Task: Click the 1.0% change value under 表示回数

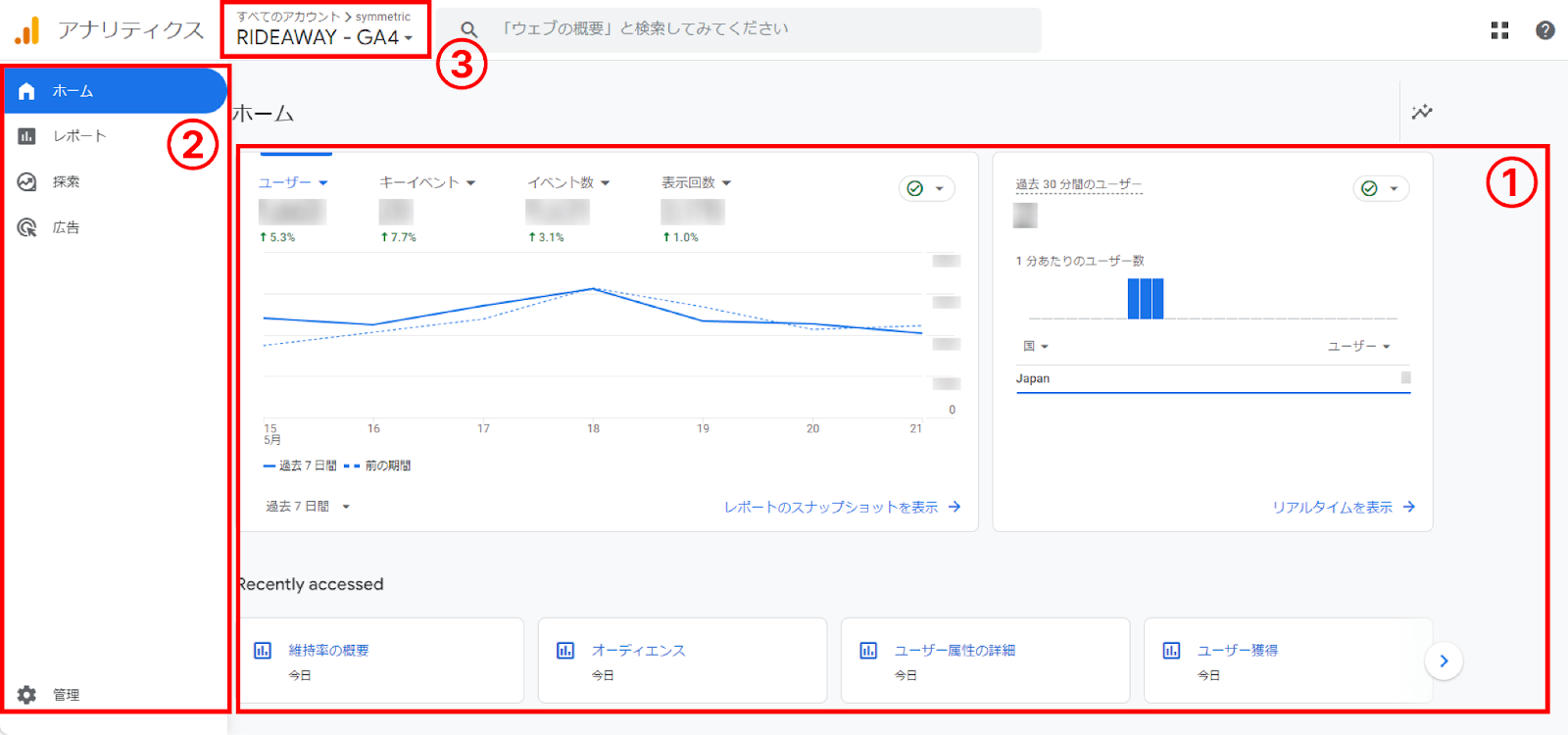Action: pyautogui.click(x=680, y=237)
